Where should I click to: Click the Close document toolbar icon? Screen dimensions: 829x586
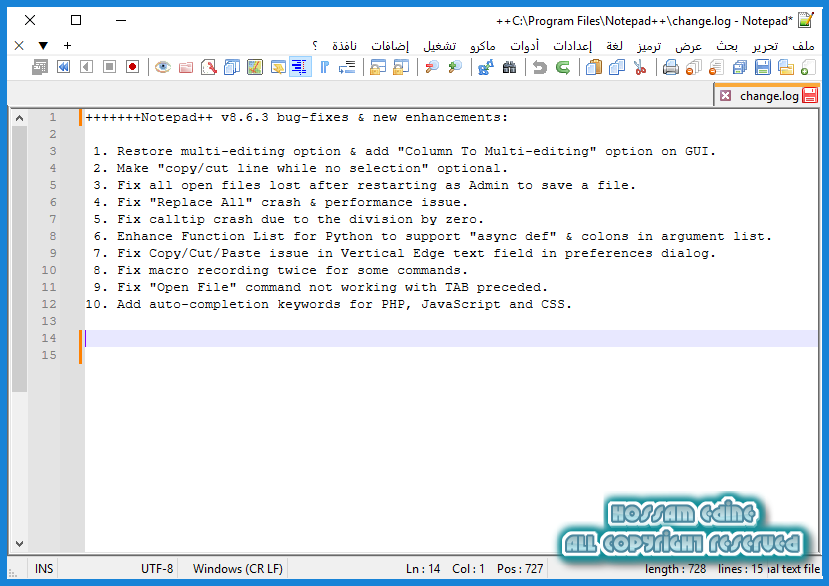(x=716, y=67)
